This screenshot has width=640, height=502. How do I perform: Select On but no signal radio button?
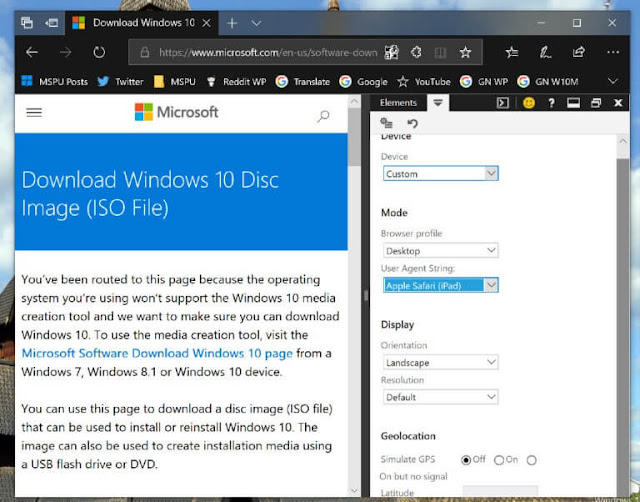pyautogui.click(x=531, y=460)
